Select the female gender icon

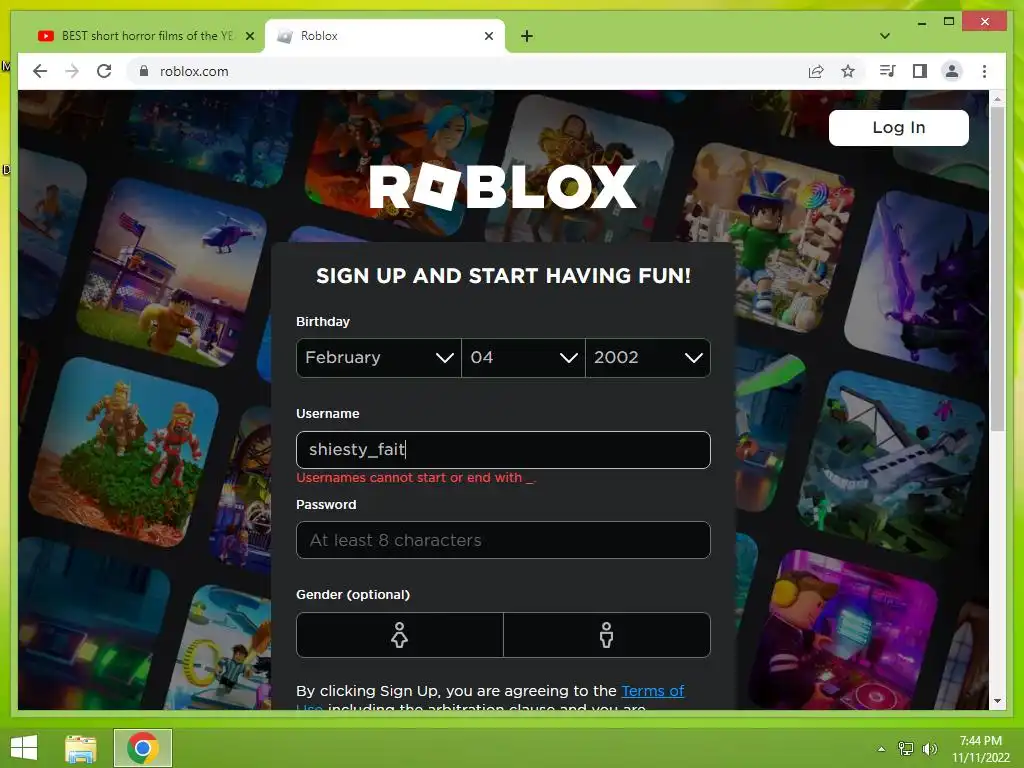click(x=400, y=635)
